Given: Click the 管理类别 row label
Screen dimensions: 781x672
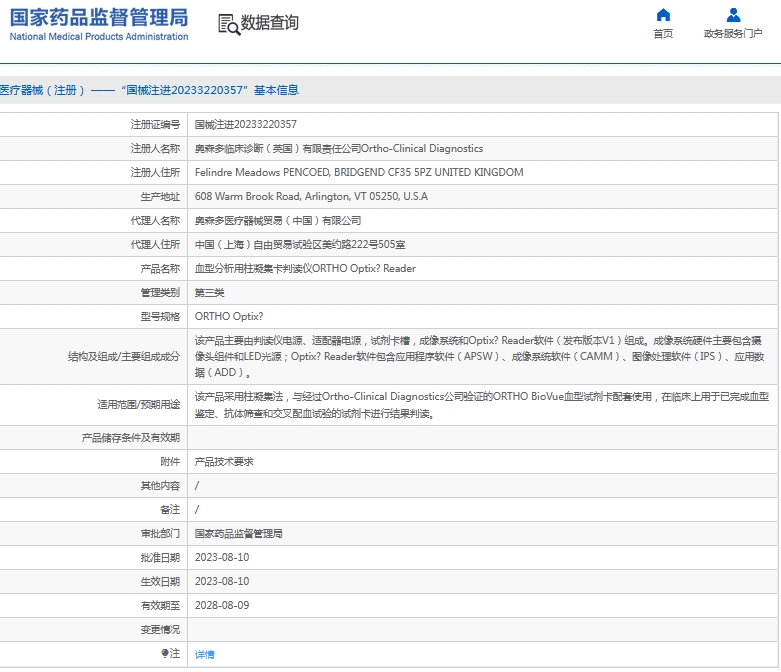Looking at the screenshot, I should (x=160, y=292).
